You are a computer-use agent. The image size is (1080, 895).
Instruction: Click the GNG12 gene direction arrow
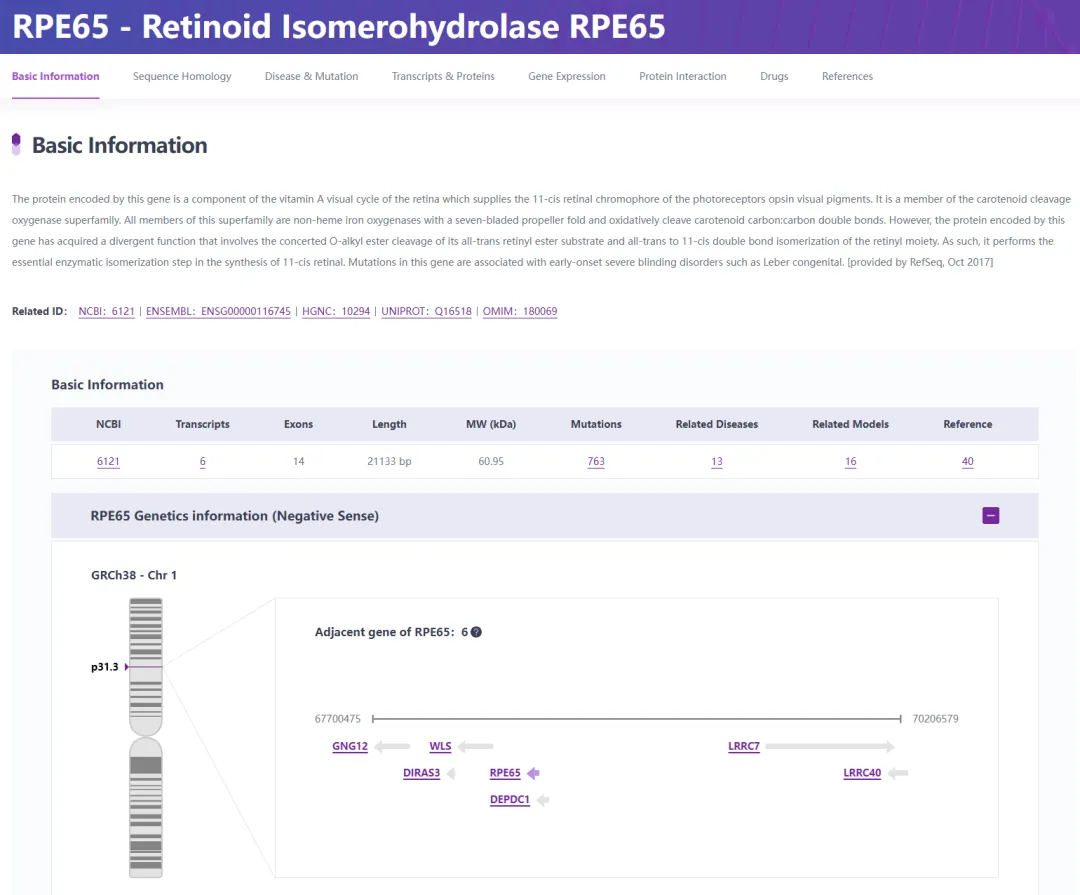click(x=393, y=746)
